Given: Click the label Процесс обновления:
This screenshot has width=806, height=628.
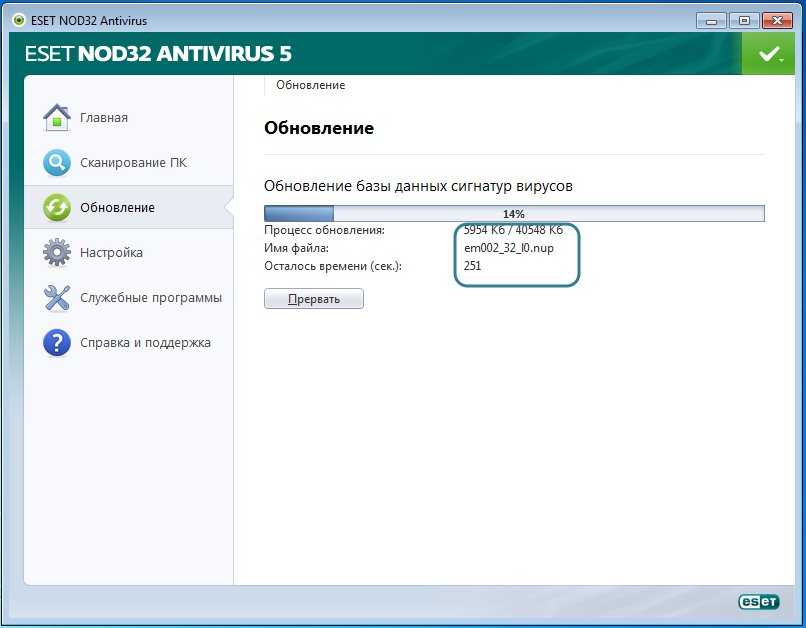Looking at the screenshot, I should pos(324,230).
